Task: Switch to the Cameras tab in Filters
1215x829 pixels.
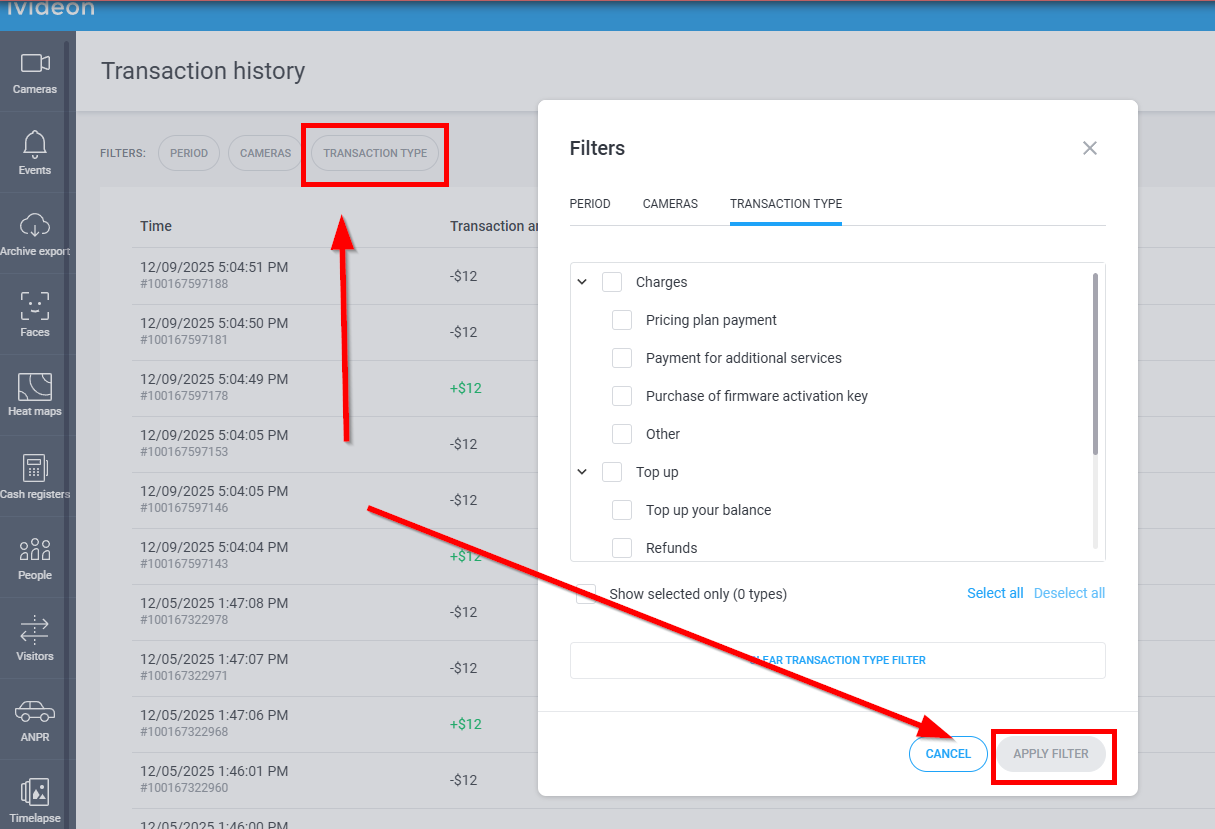Action: coord(670,204)
